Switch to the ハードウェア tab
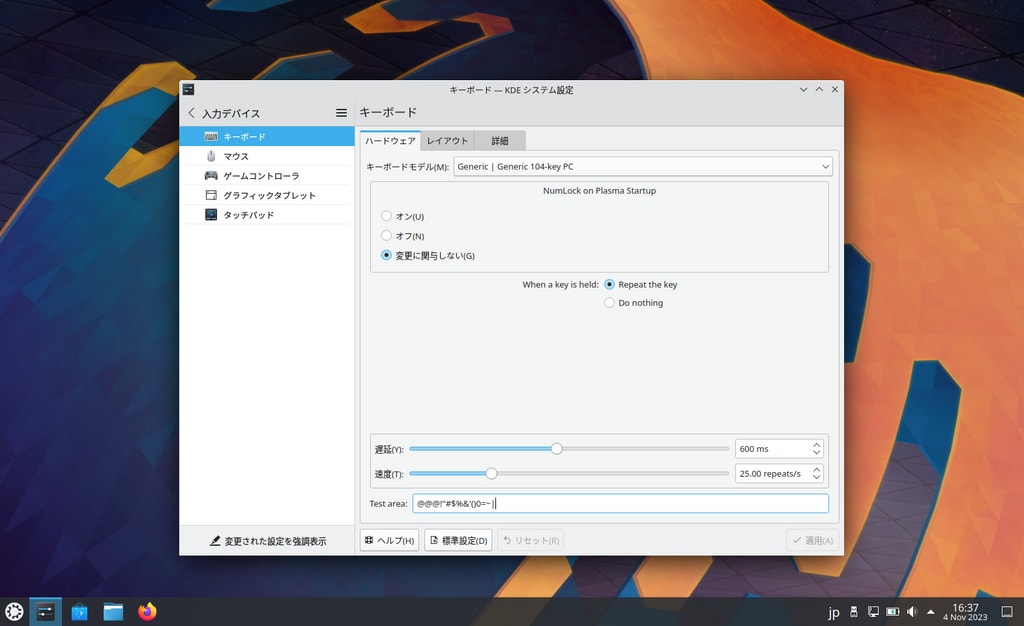 click(x=390, y=140)
